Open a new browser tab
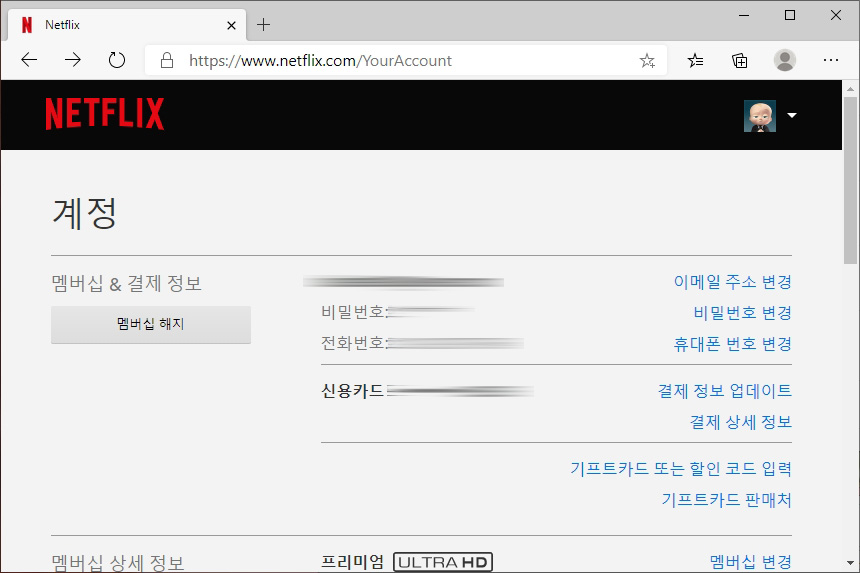Image resolution: width=860 pixels, height=573 pixels. [x=263, y=25]
